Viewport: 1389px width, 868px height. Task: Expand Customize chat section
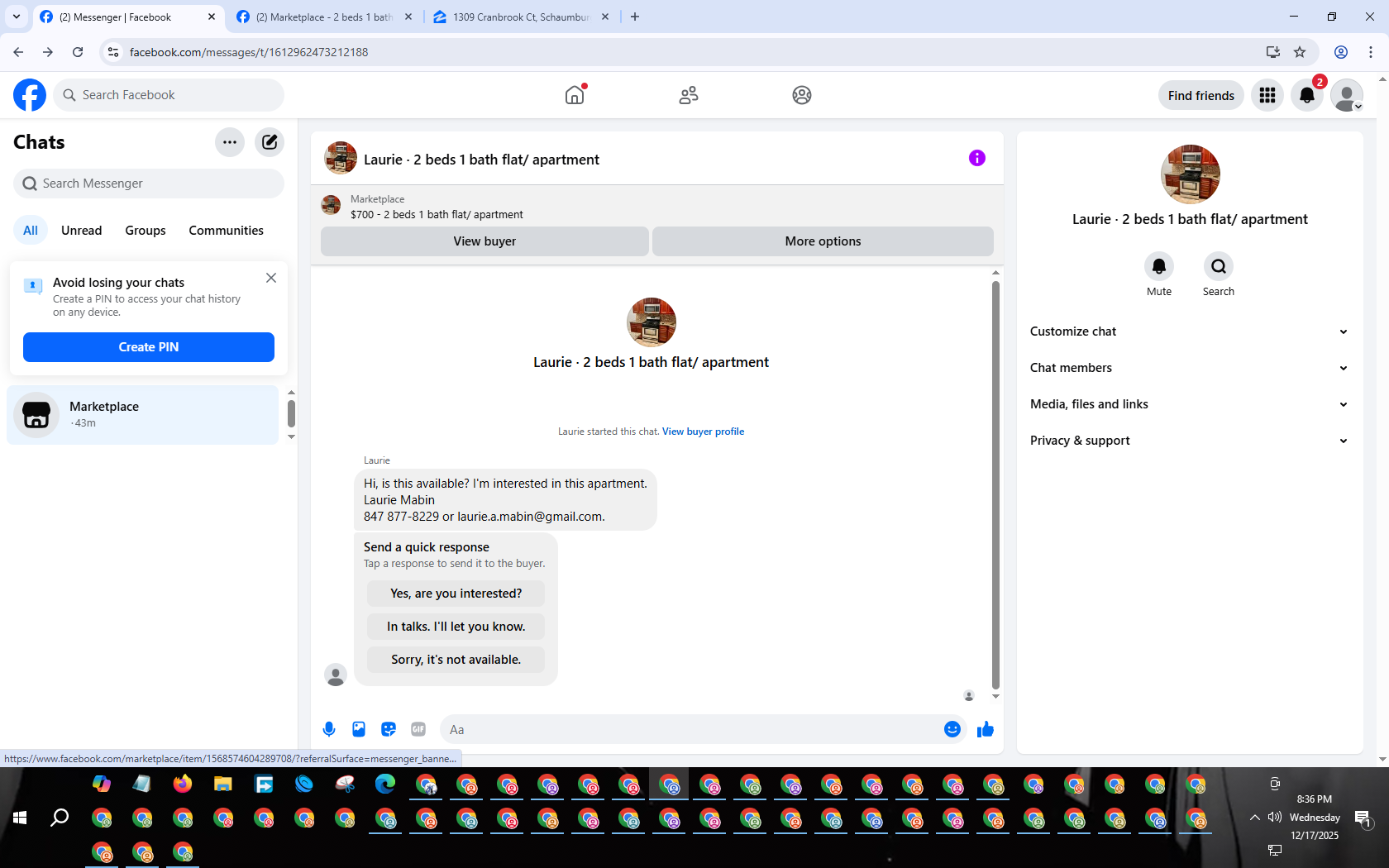tap(1190, 331)
